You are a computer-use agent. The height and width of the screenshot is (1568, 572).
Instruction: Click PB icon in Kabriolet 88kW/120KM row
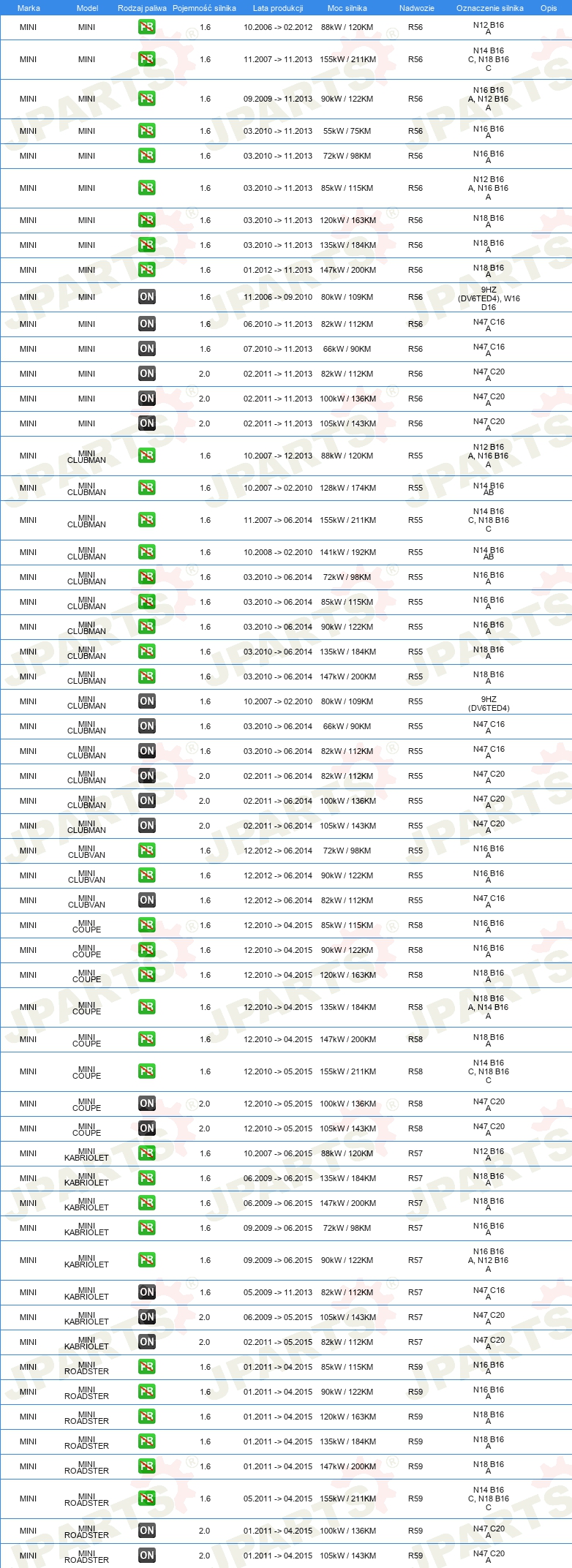click(146, 1153)
